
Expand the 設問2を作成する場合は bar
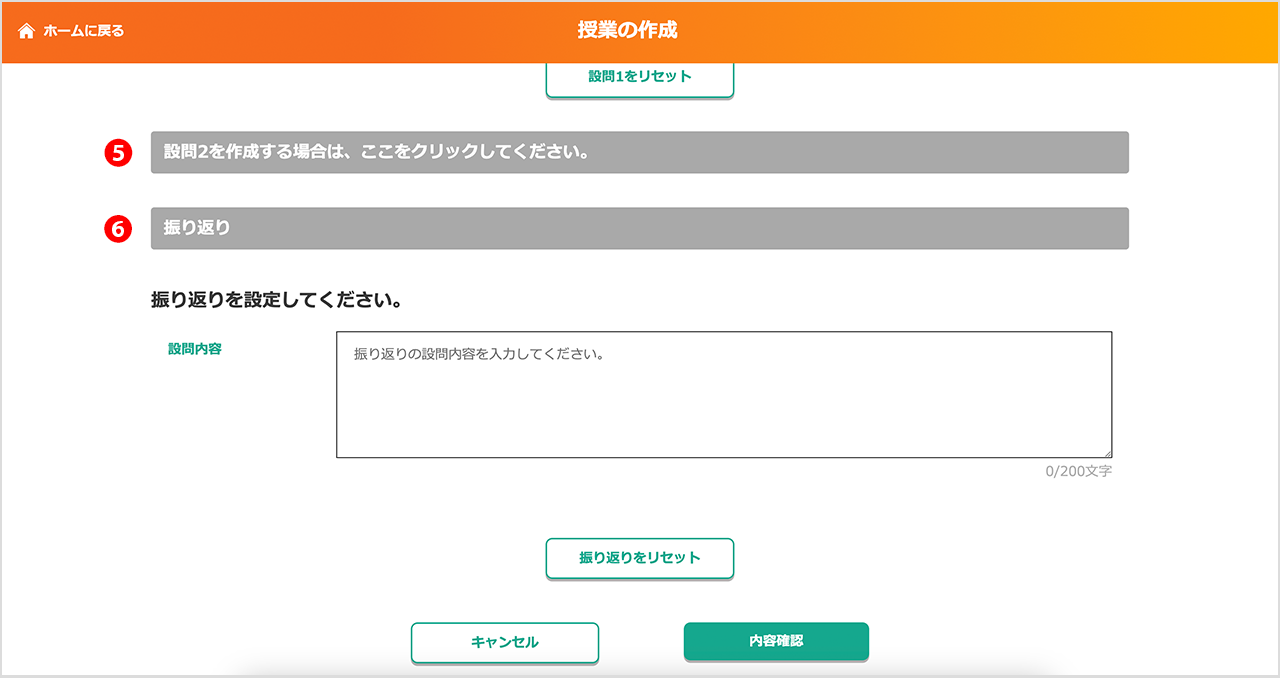pos(640,153)
